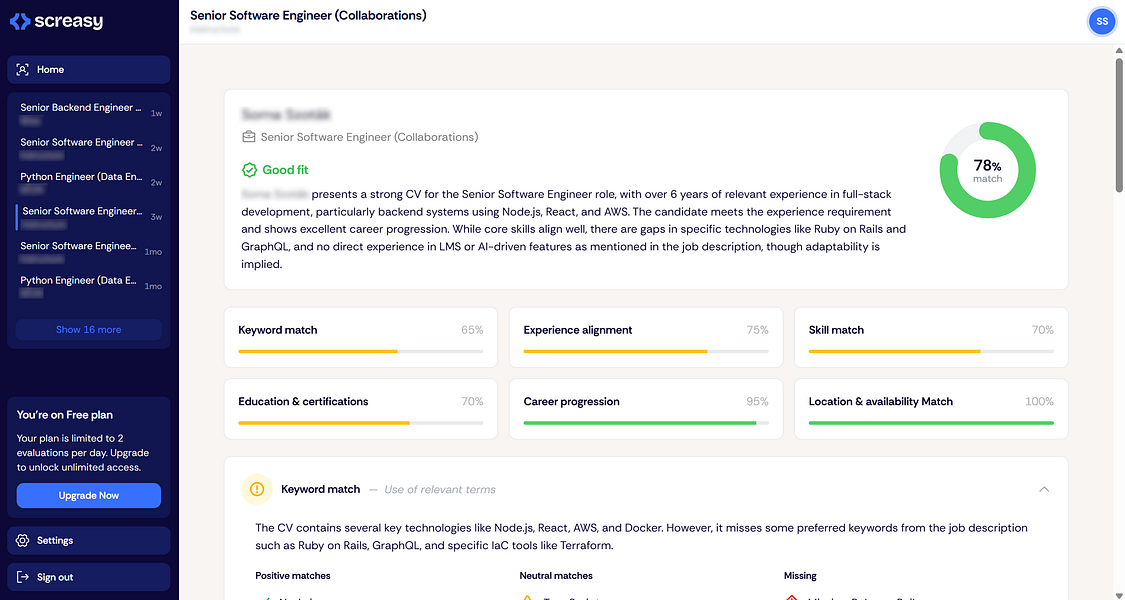Click the Sign out text label

click(55, 578)
